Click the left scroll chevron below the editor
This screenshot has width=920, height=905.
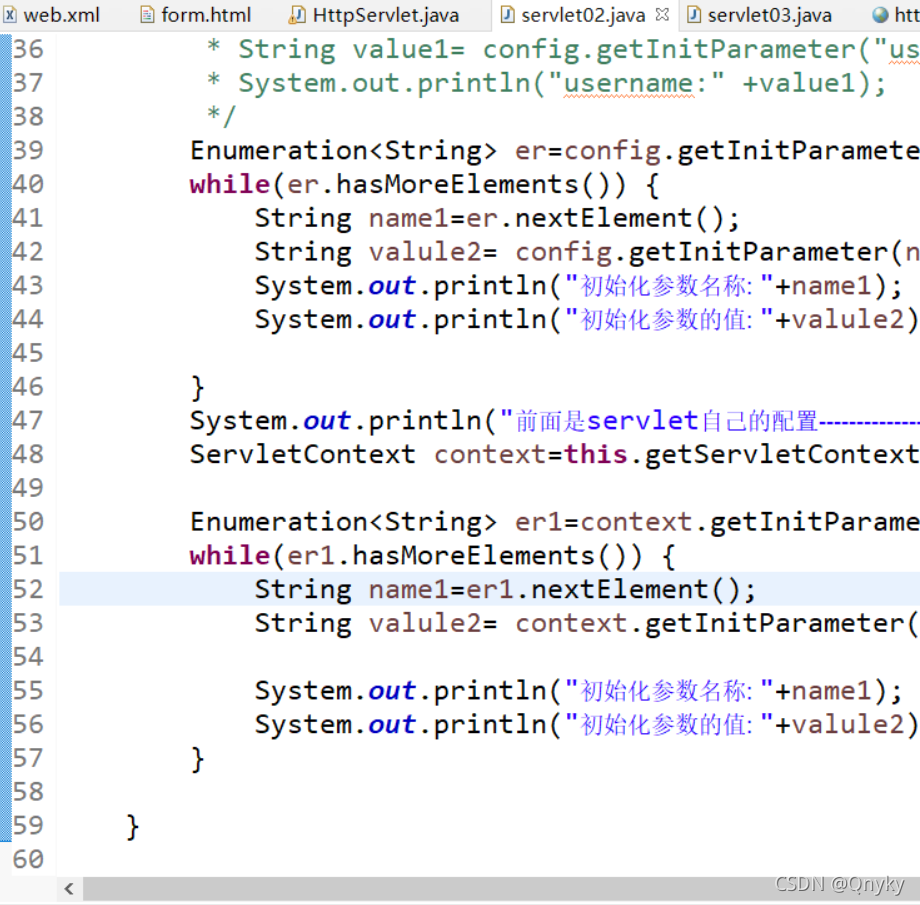coord(68,888)
